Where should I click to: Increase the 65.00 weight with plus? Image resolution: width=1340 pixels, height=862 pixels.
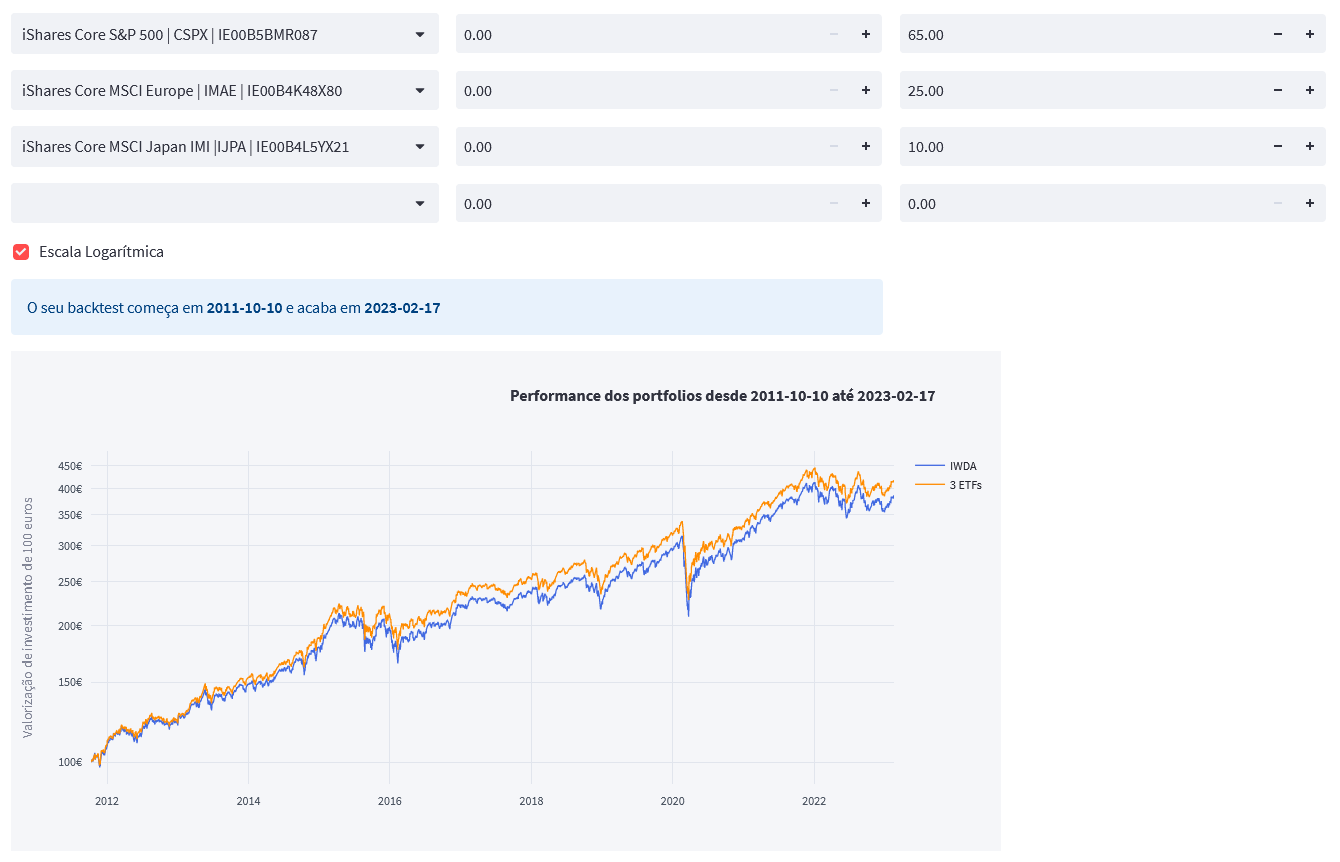click(x=1309, y=35)
